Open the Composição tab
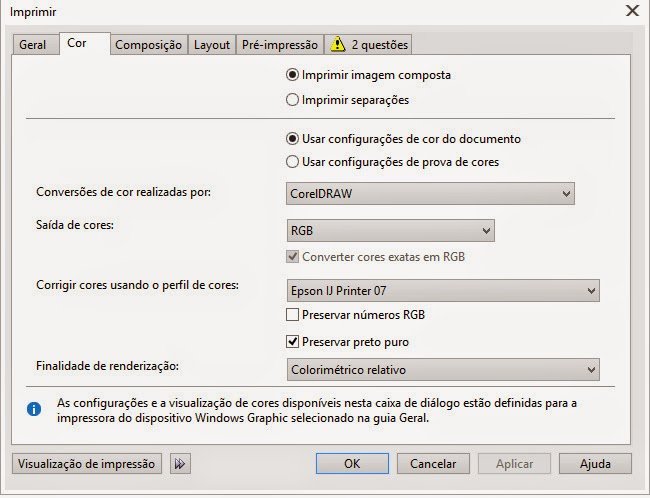The height and width of the screenshot is (498, 650). [148, 45]
